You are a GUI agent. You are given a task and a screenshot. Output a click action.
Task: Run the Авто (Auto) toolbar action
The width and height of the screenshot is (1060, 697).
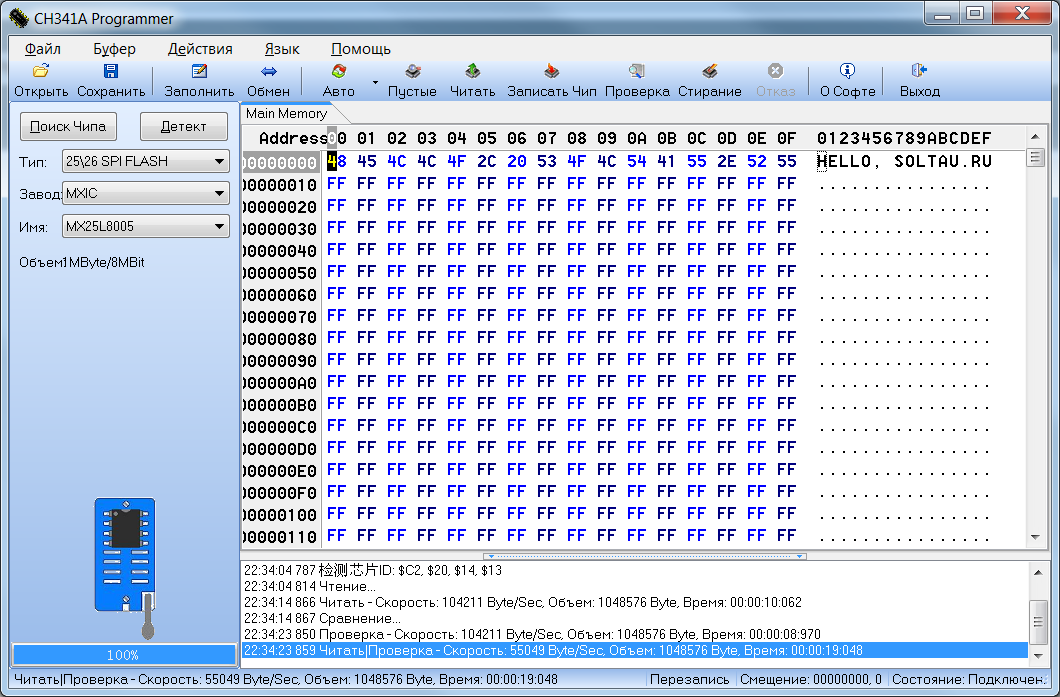pyautogui.click(x=339, y=72)
